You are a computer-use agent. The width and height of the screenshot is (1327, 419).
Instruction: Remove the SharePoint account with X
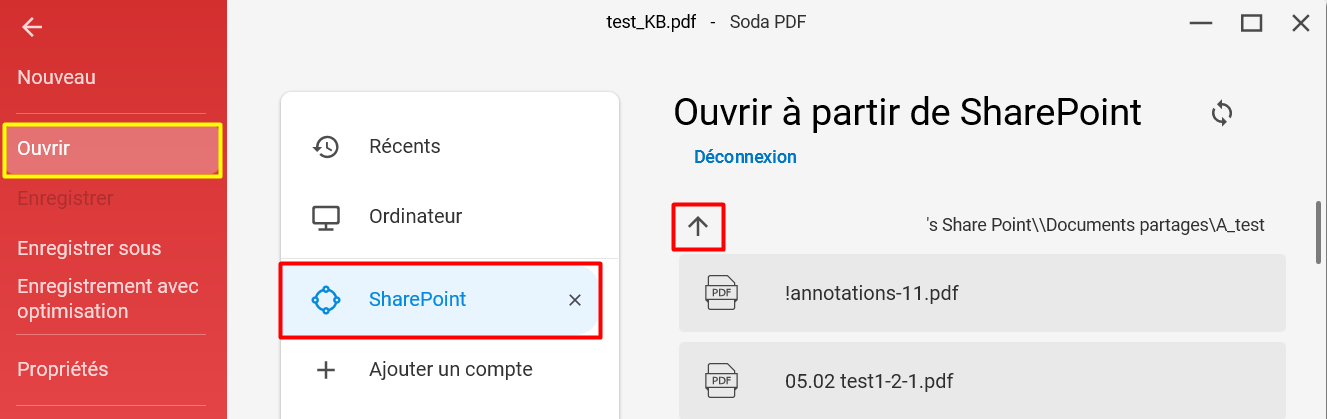[x=575, y=300]
